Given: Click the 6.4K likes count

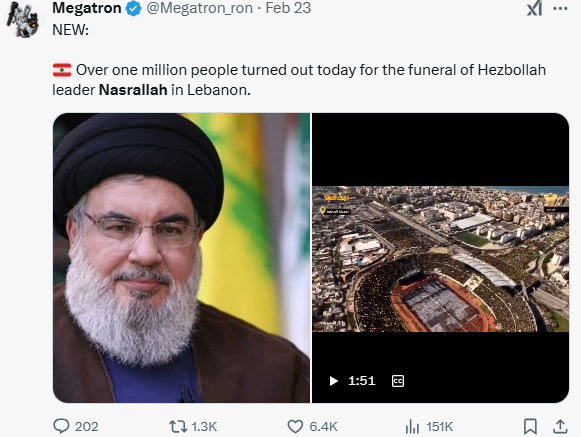Looking at the screenshot, I should (323, 427).
